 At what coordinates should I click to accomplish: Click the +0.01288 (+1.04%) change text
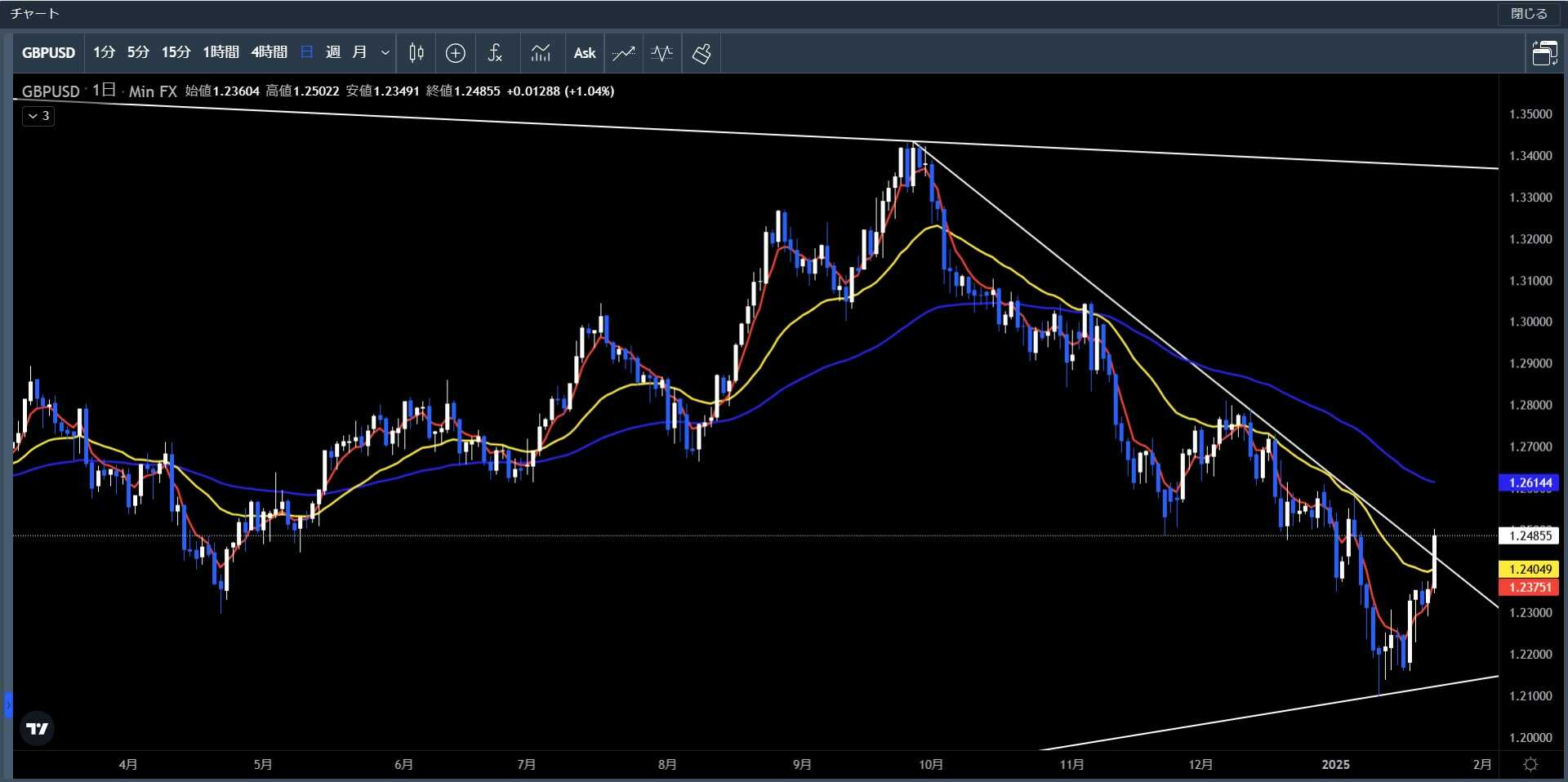[560, 91]
